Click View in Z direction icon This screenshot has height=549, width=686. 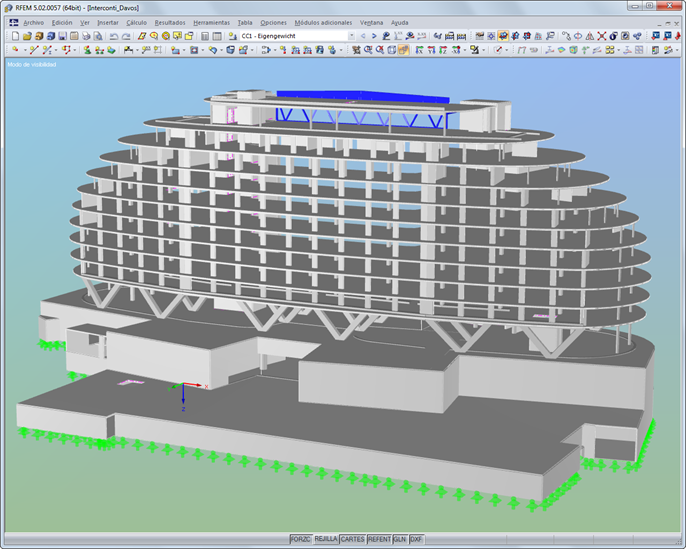click(x=443, y=50)
